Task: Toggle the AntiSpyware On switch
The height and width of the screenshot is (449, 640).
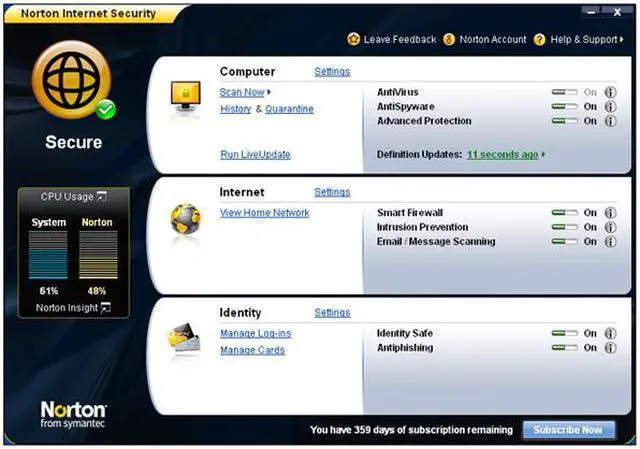Action: click(564, 107)
